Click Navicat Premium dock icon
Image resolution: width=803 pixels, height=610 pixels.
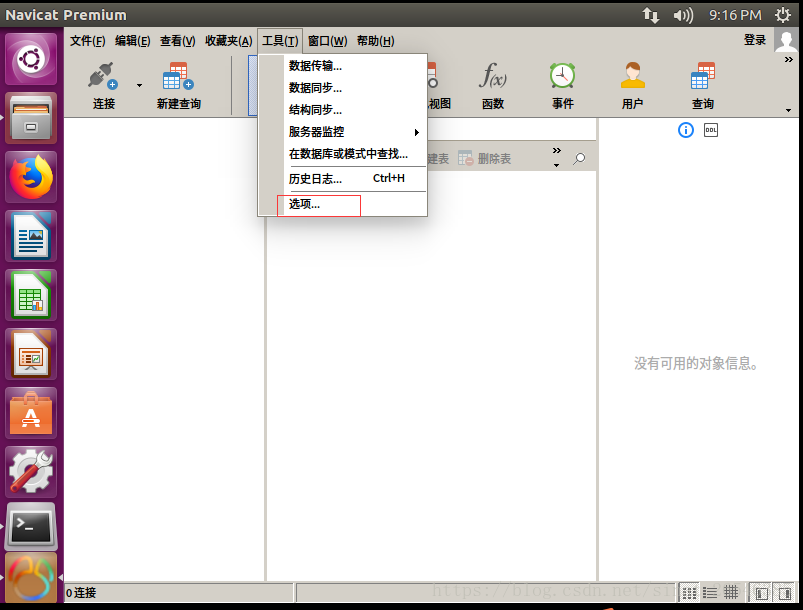pos(31,579)
